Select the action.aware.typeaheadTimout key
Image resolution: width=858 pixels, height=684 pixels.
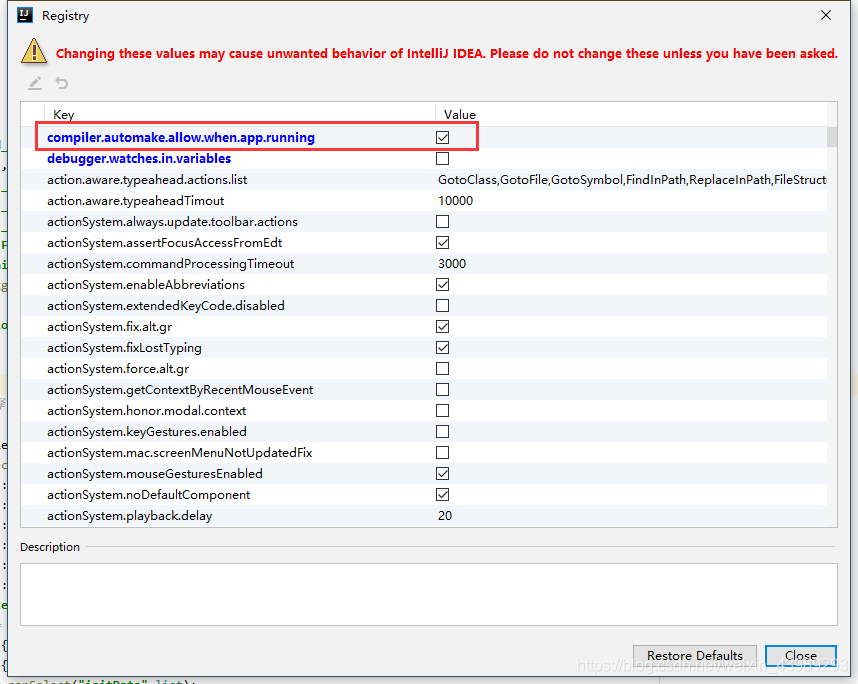pos(136,201)
